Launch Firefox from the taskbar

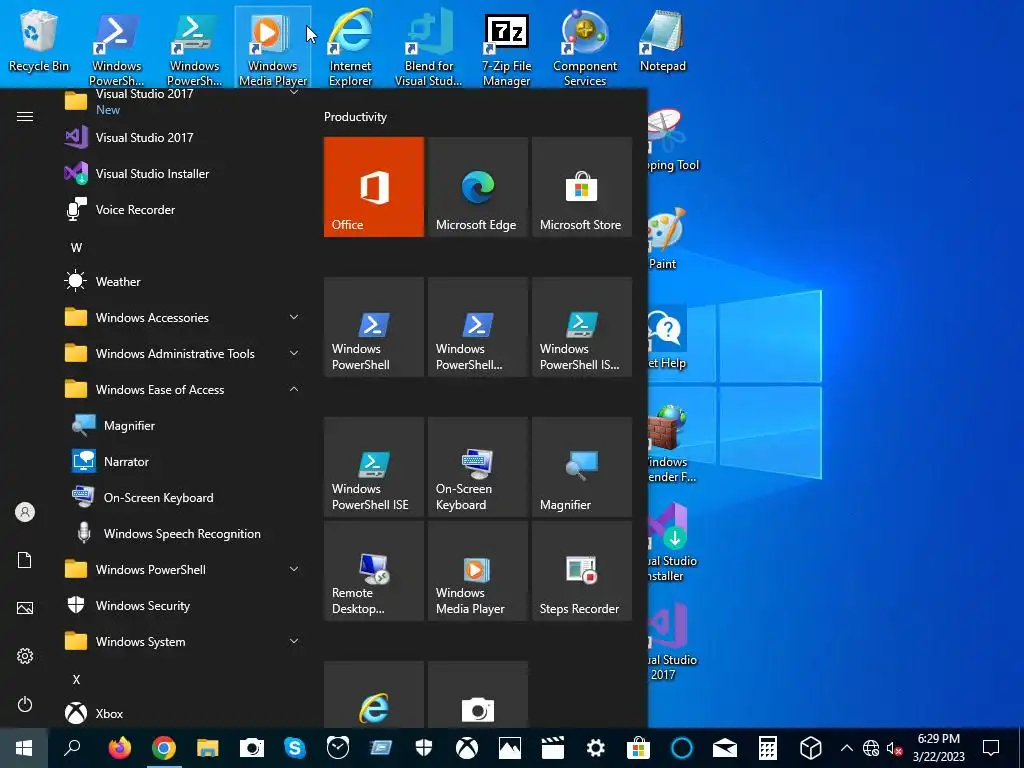click(x=120, y=748)
